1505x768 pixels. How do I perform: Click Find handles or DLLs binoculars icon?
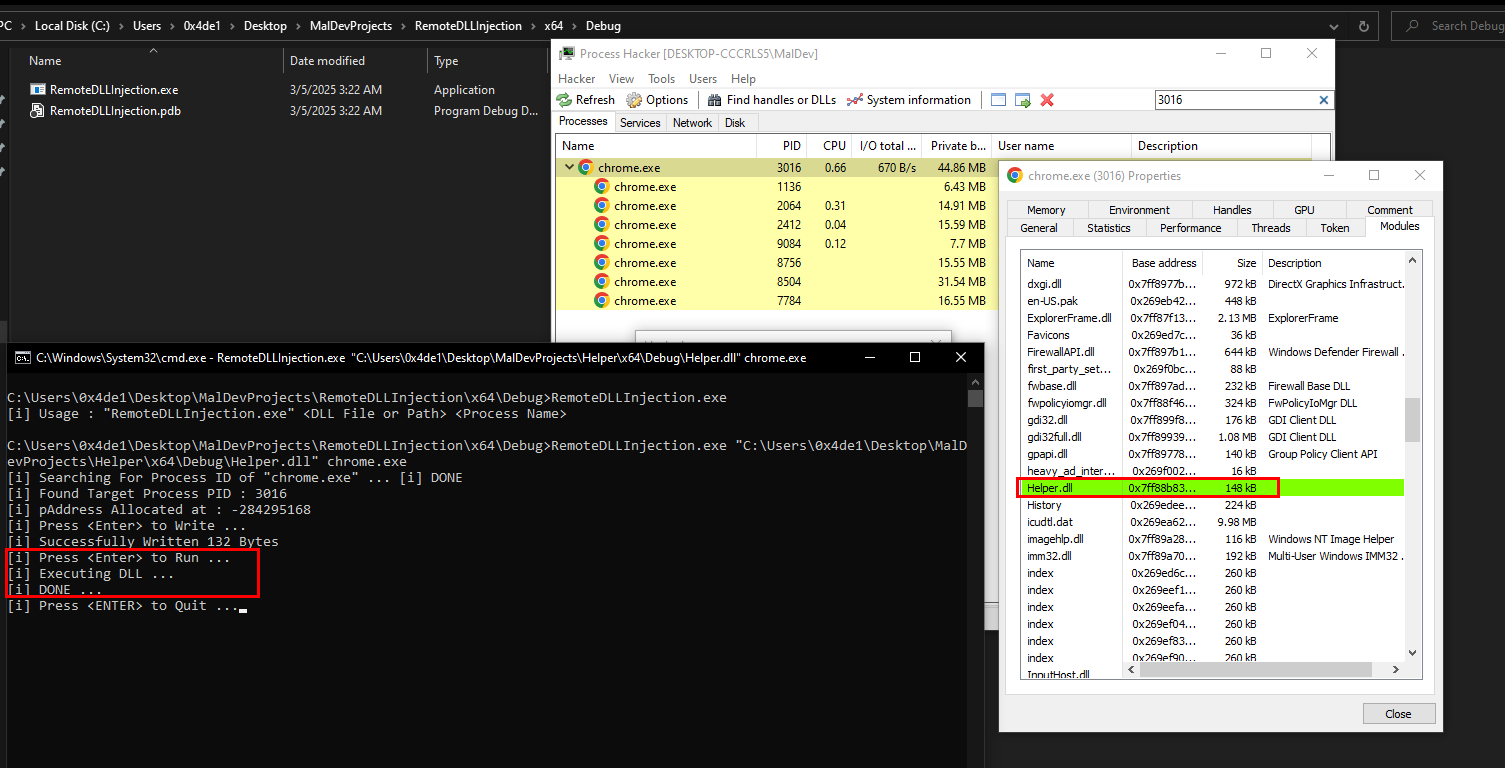tap(714, 100)
